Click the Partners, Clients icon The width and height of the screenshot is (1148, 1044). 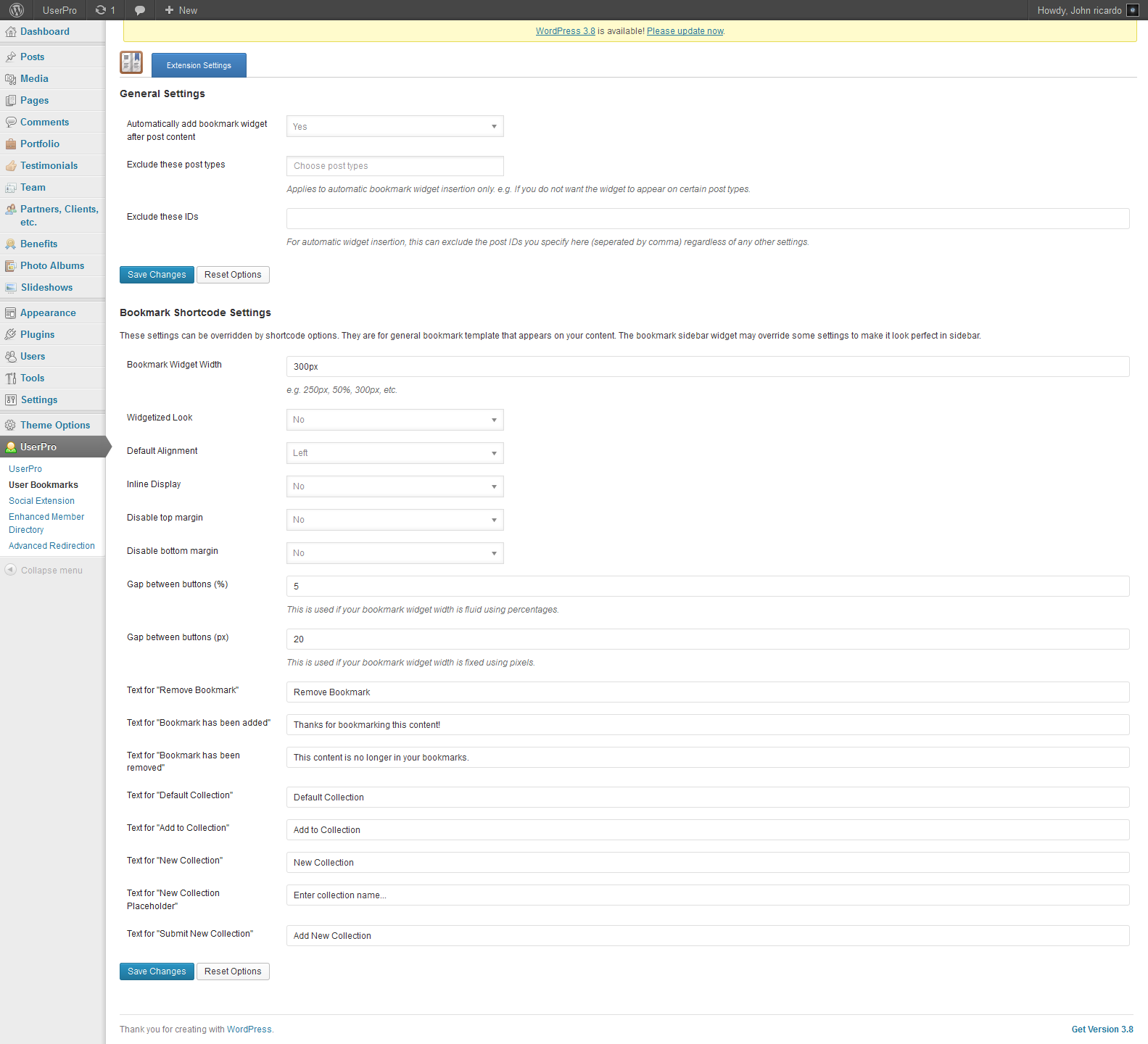(11, 210)
